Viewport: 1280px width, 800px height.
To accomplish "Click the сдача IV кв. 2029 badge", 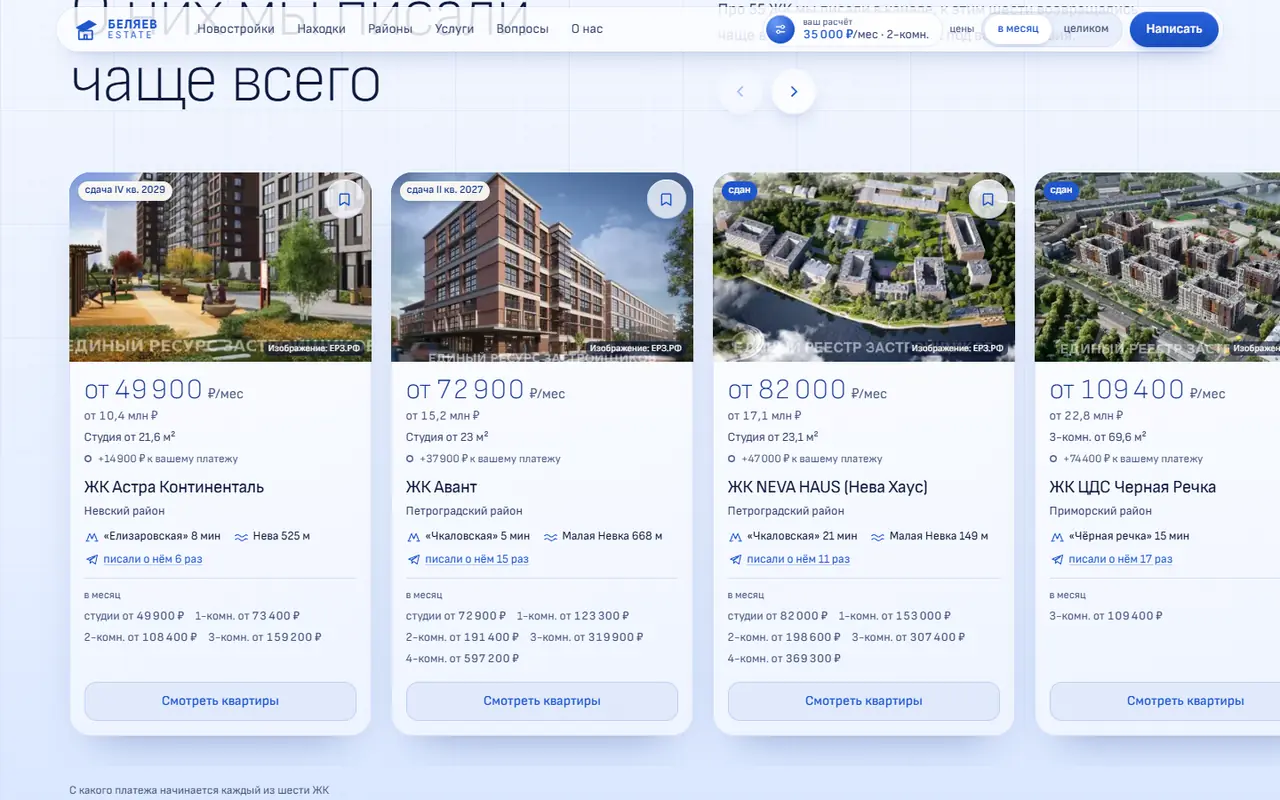I will tap(125, 190).
